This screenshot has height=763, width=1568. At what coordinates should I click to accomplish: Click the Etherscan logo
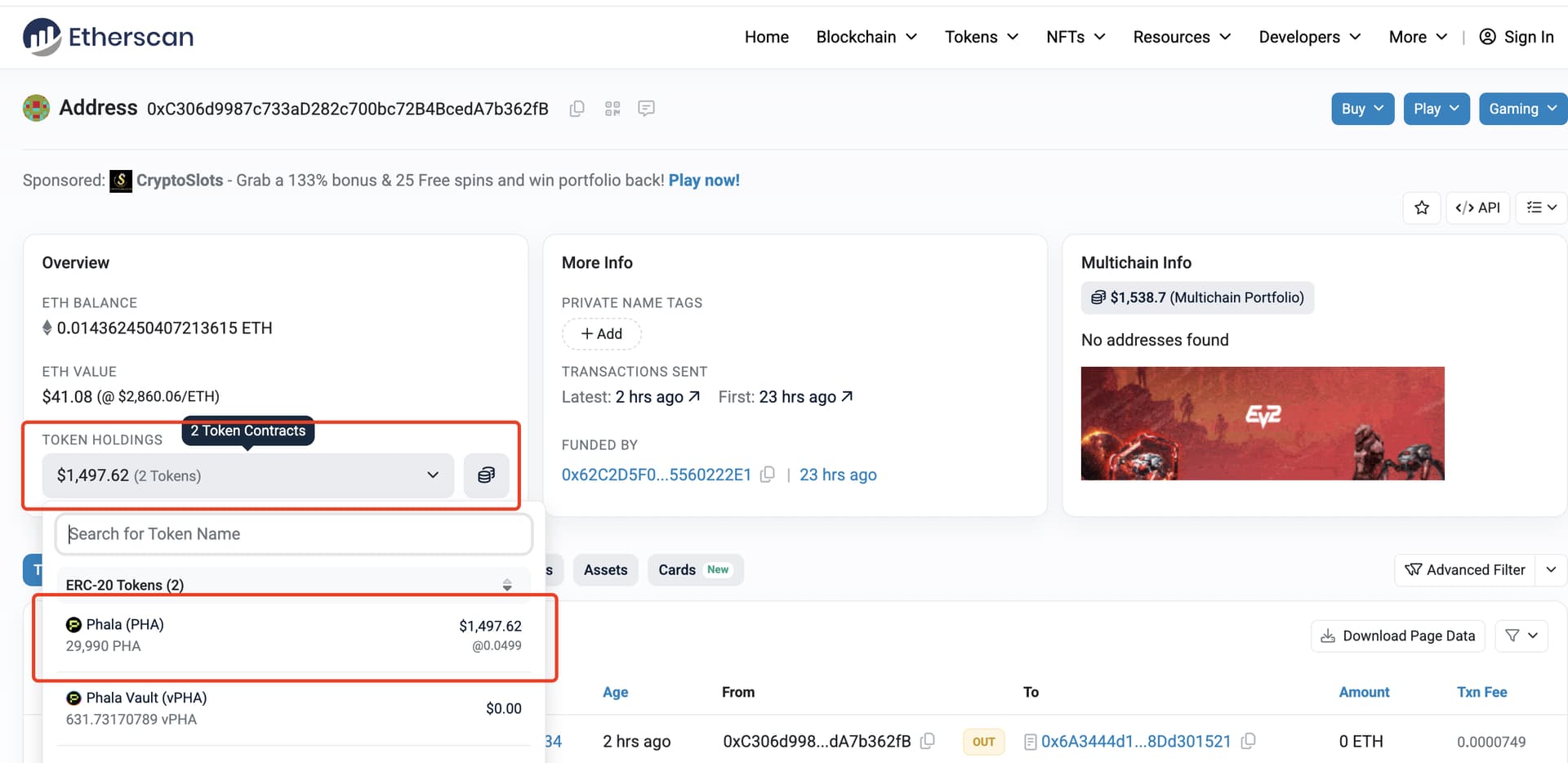109,37
